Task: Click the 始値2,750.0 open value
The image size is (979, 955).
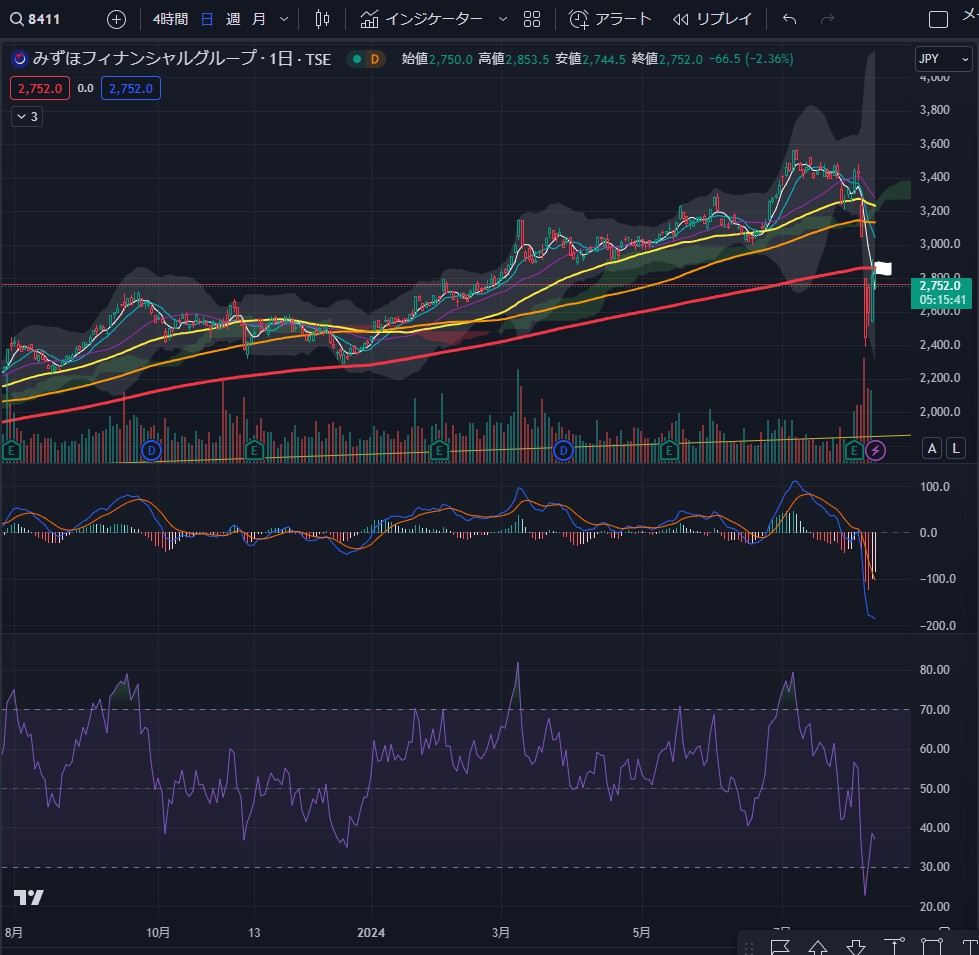Action: (x=437, y=59)
